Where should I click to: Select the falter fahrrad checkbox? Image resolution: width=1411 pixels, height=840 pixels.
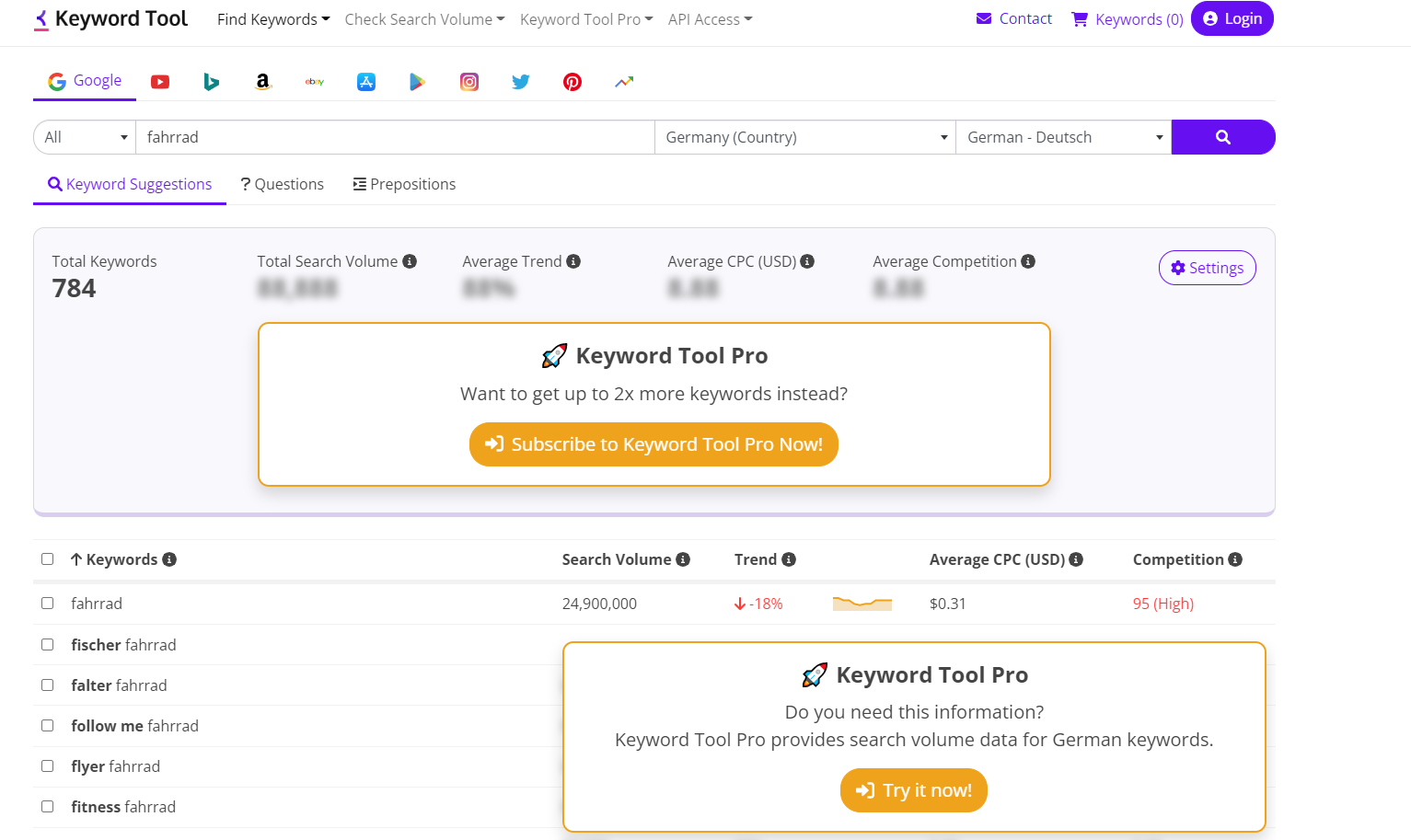48,685
